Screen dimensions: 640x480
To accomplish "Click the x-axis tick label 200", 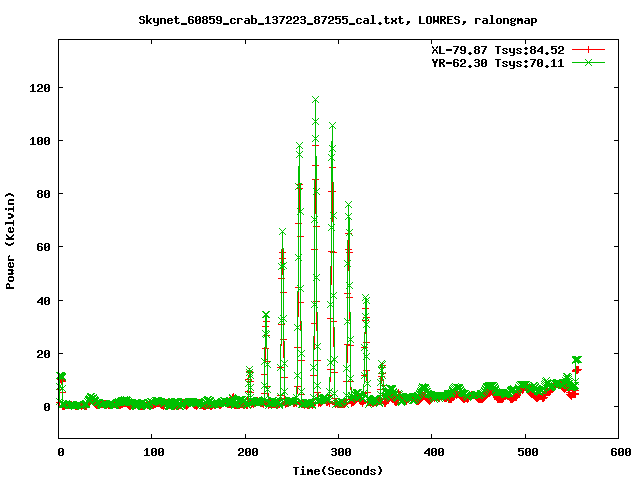I will 248,452.
